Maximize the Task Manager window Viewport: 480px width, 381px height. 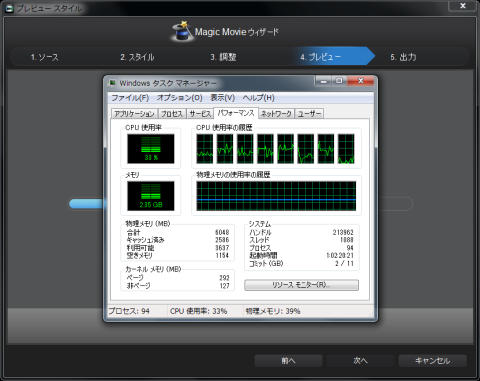tap(339, 81)
